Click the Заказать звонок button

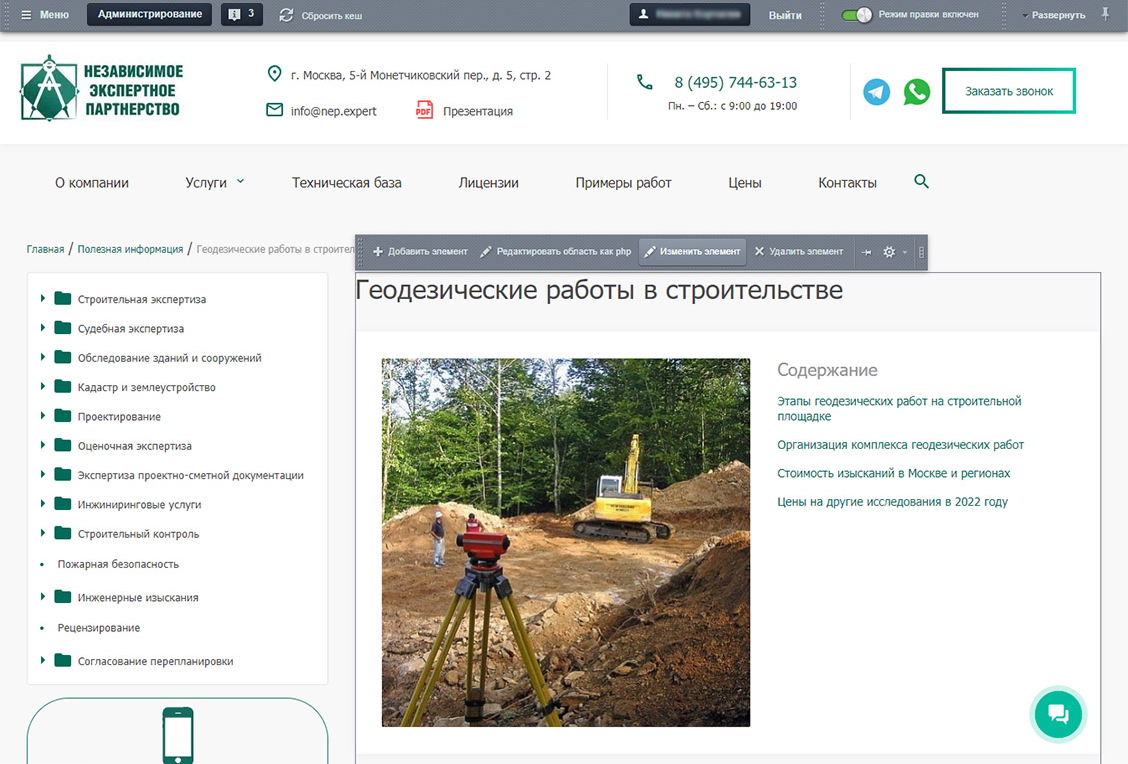click(x=1008, y=91)
